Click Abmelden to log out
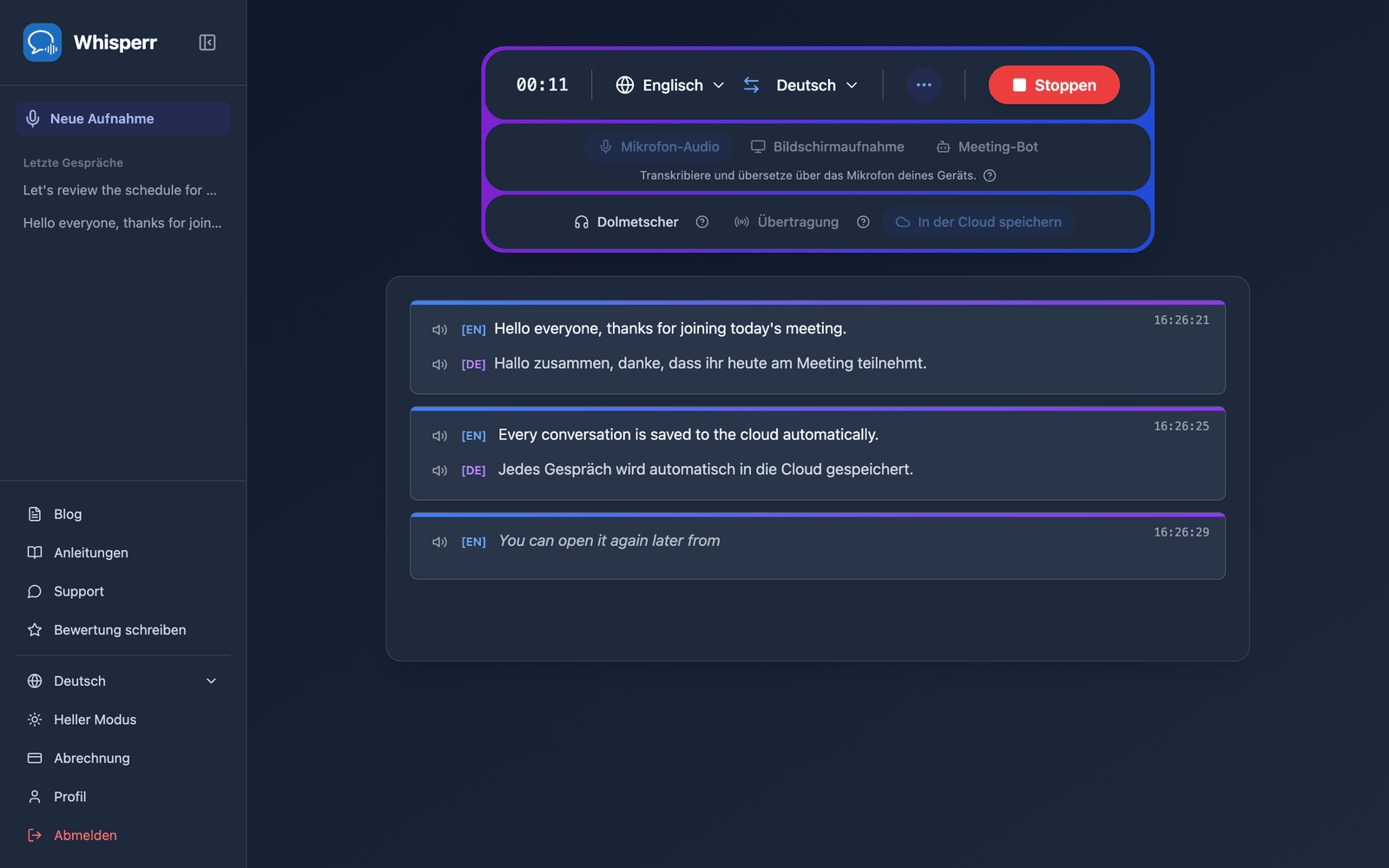 pyautogui.click(x=85, y=835)
